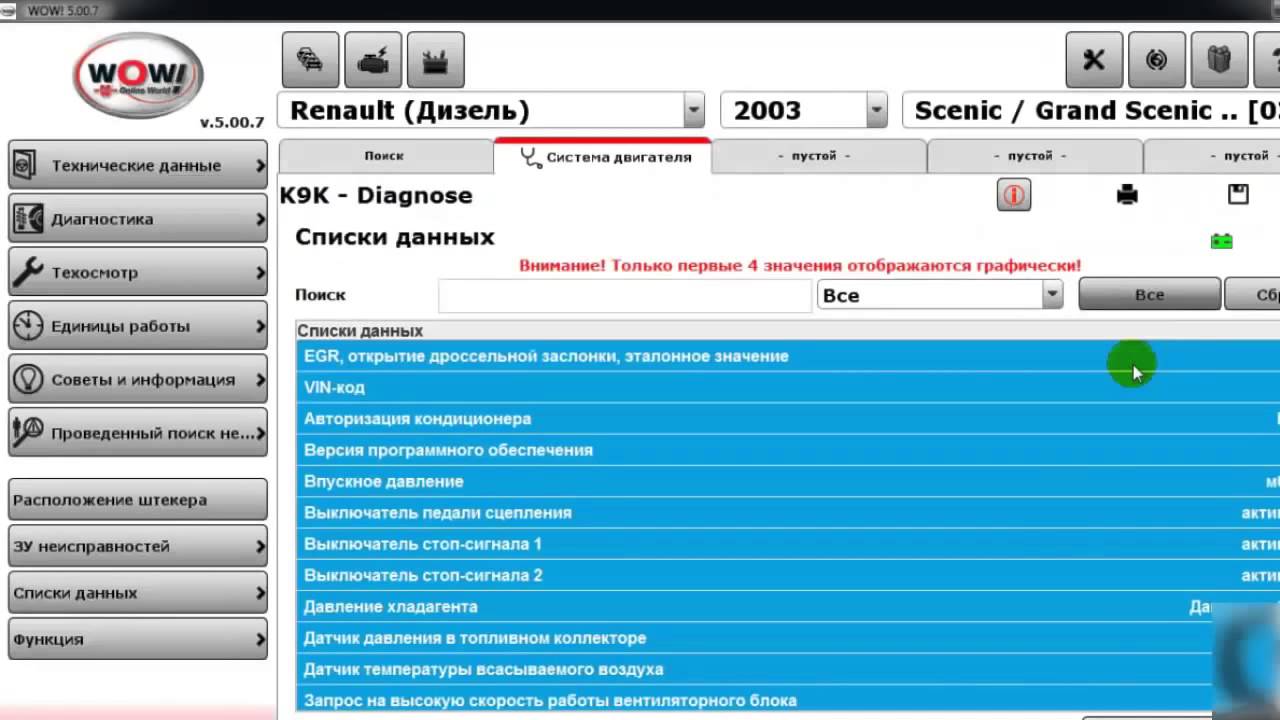This screenshot has width=1280, height=720.
Task: Switch to the Поиск tab
Action: click(x=385, y=156)
